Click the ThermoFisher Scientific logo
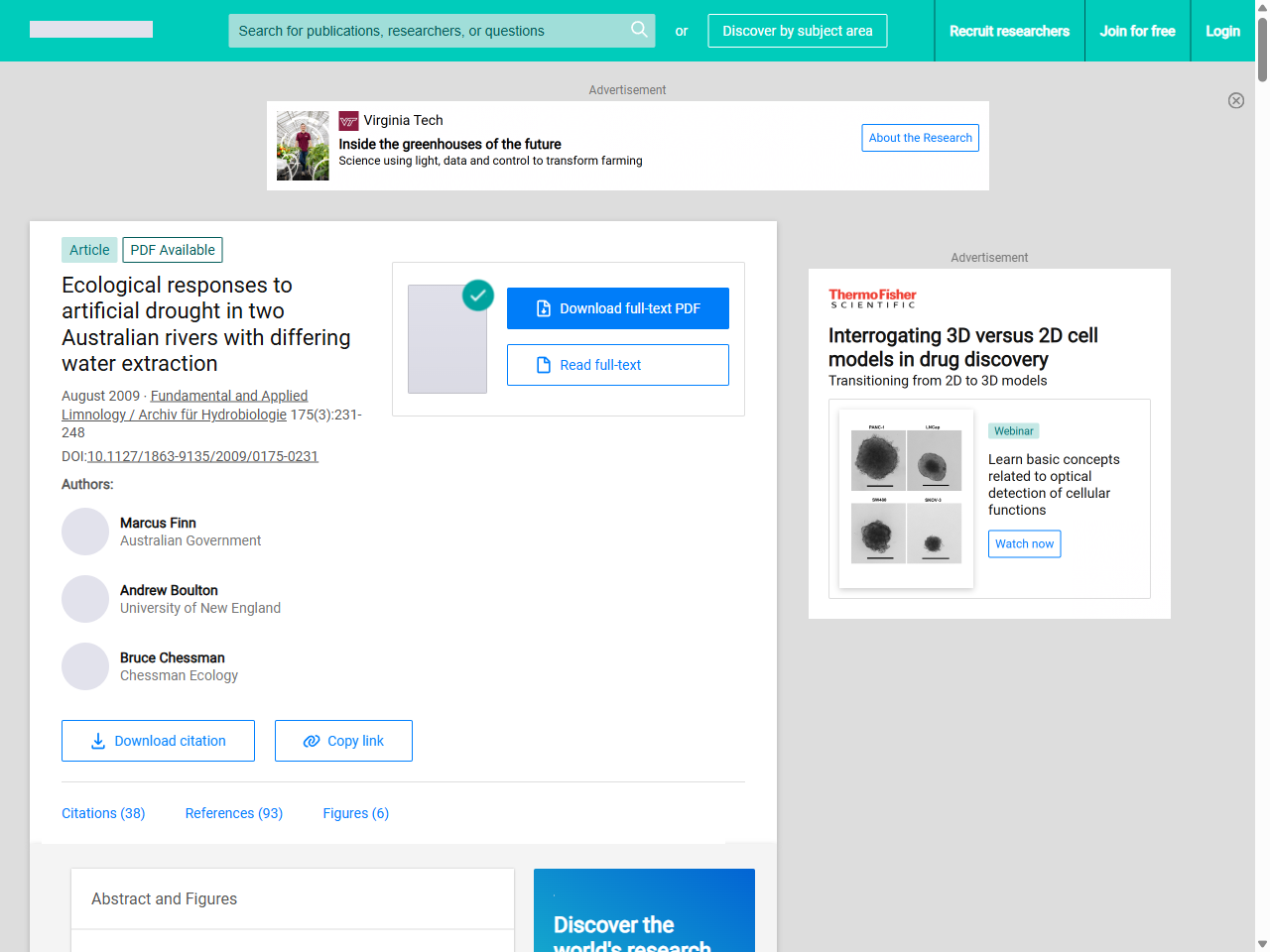The height and width of the screenshot is (952, 1270). coord(872,297)
